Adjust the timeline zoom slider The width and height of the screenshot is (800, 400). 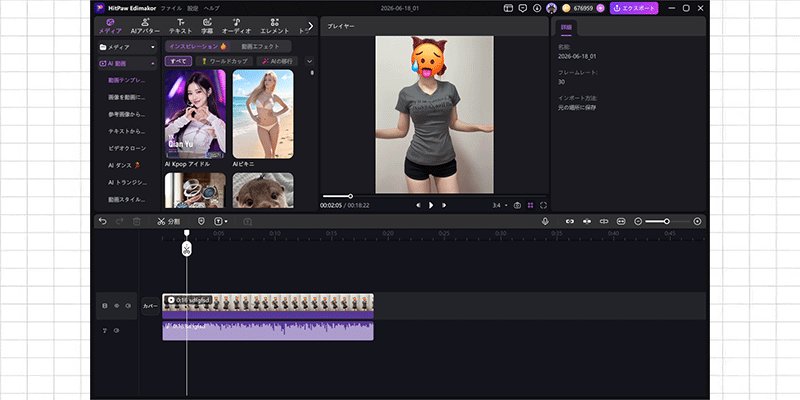click(669, 221)
